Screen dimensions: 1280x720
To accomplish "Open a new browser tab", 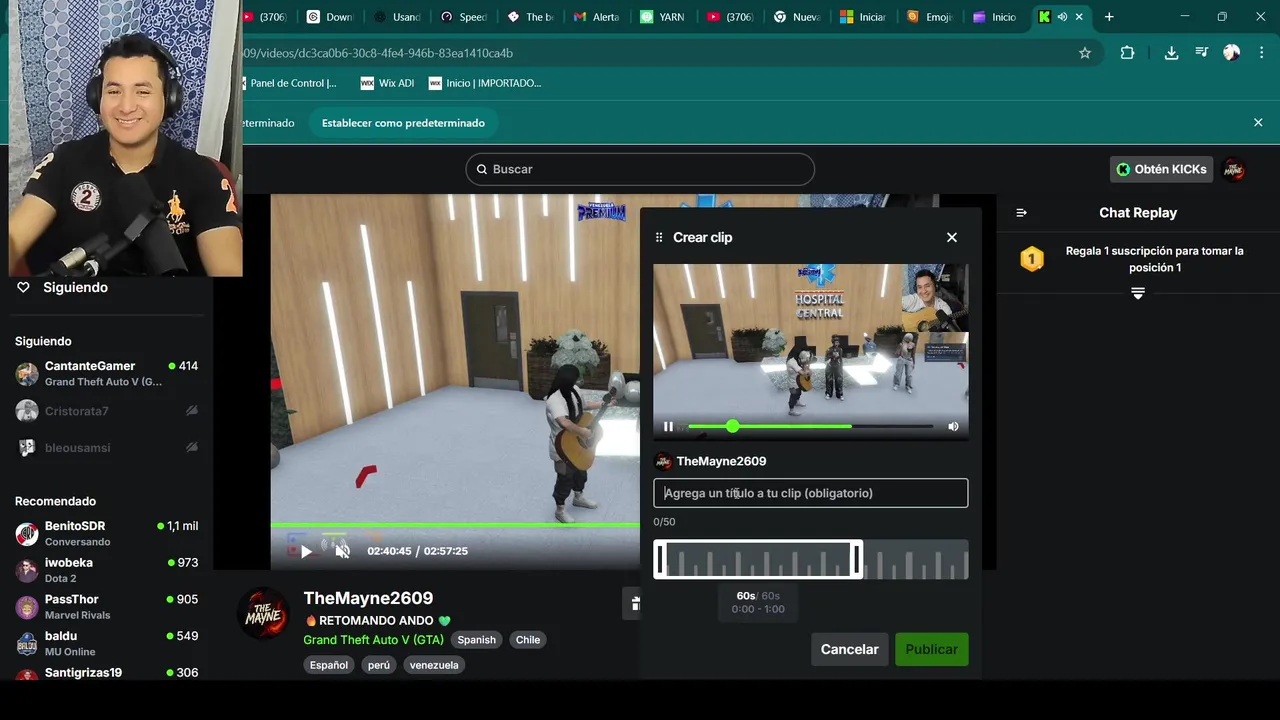I will click(x=1109, y=17).
